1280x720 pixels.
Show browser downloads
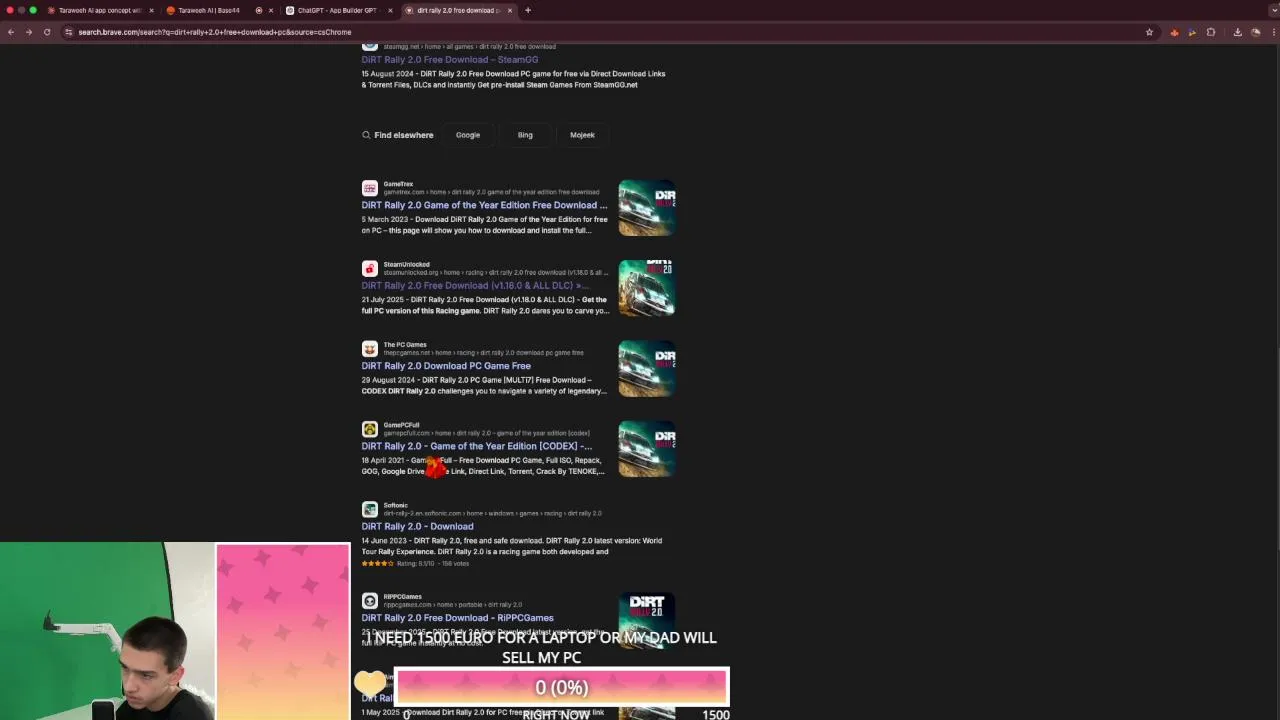point(1237,32)
